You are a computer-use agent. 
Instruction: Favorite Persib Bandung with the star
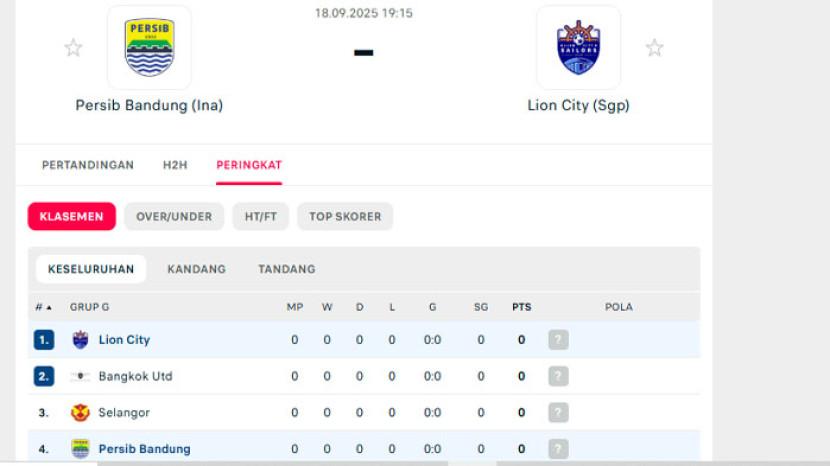click(x=73, y=47)
